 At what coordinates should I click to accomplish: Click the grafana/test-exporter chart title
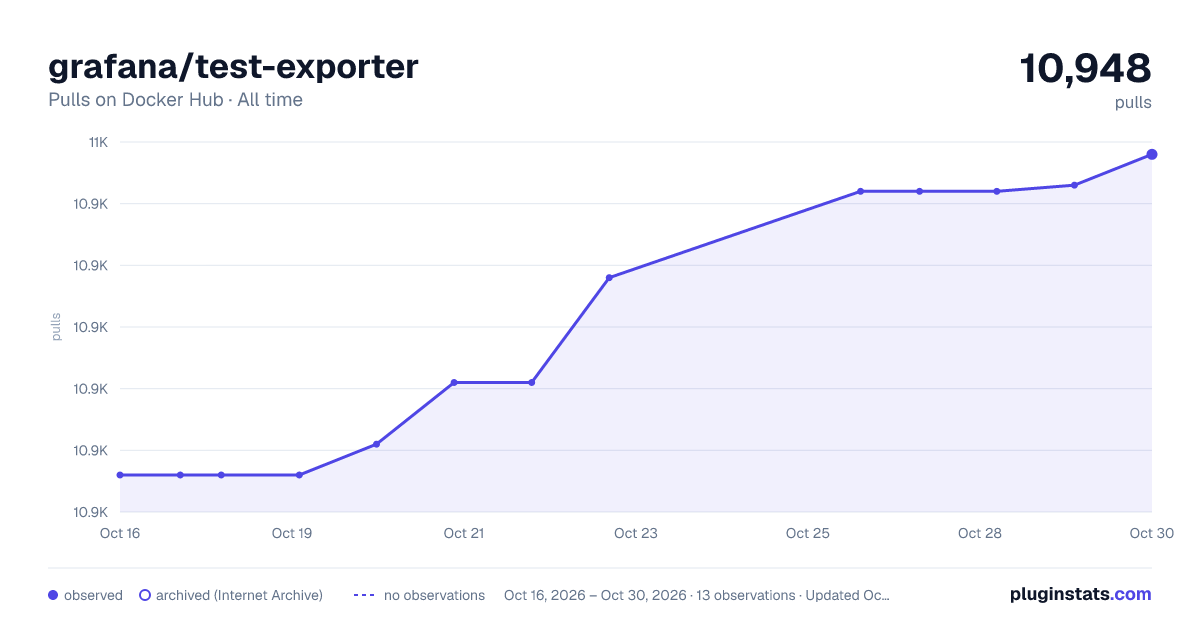point(233,66)
